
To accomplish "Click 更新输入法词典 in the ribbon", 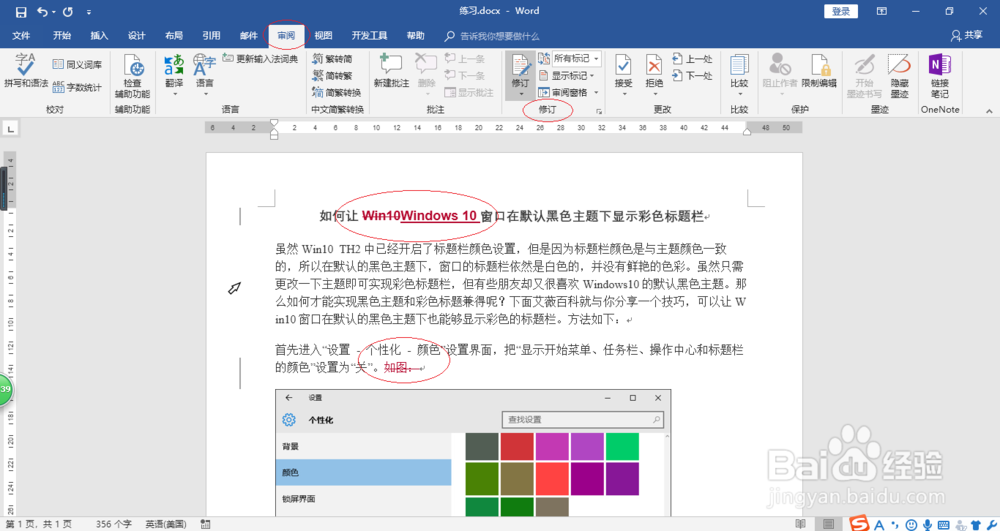I will tap(260, 59).
